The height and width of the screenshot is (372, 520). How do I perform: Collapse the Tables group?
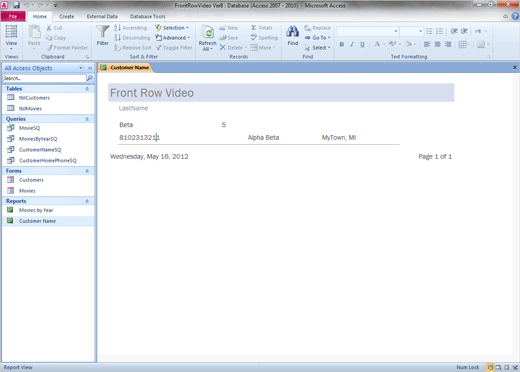pyautogui.click(x=87, y=89)
